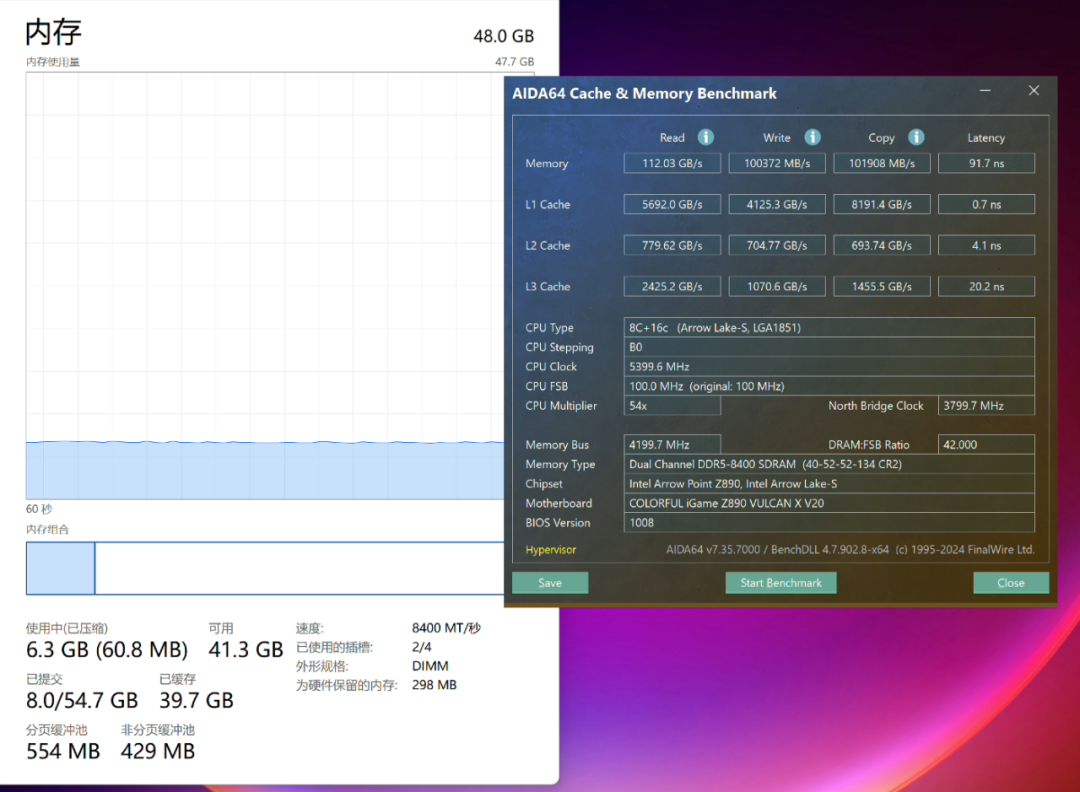Screen dimensions: 1080x792
Task: Click CPU FSB value 100.0 MHz
Action: [829, 386]
